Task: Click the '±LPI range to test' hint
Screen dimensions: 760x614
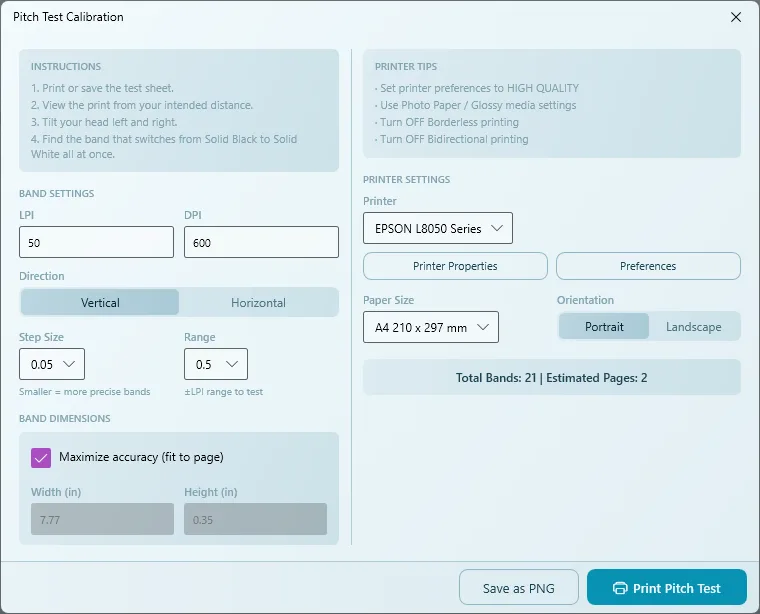Action: 223,392
